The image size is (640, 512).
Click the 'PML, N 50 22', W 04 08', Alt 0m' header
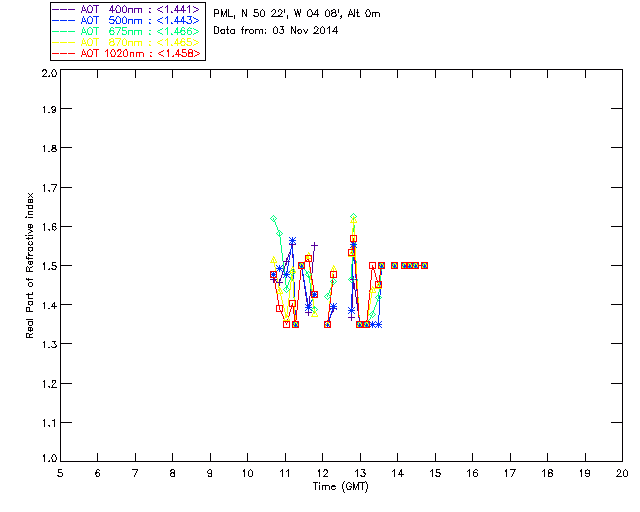(297, 14)
